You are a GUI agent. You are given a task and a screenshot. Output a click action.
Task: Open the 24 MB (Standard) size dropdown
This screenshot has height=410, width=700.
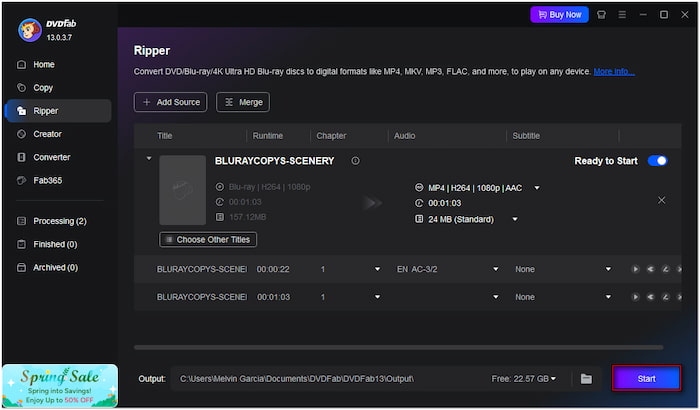[x=515, y=219]
